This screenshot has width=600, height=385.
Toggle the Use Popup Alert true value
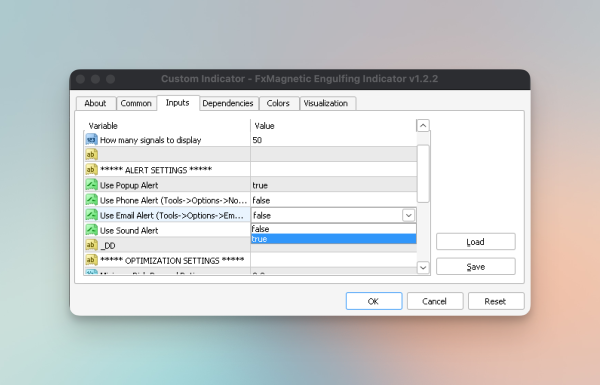click(334, 185)
